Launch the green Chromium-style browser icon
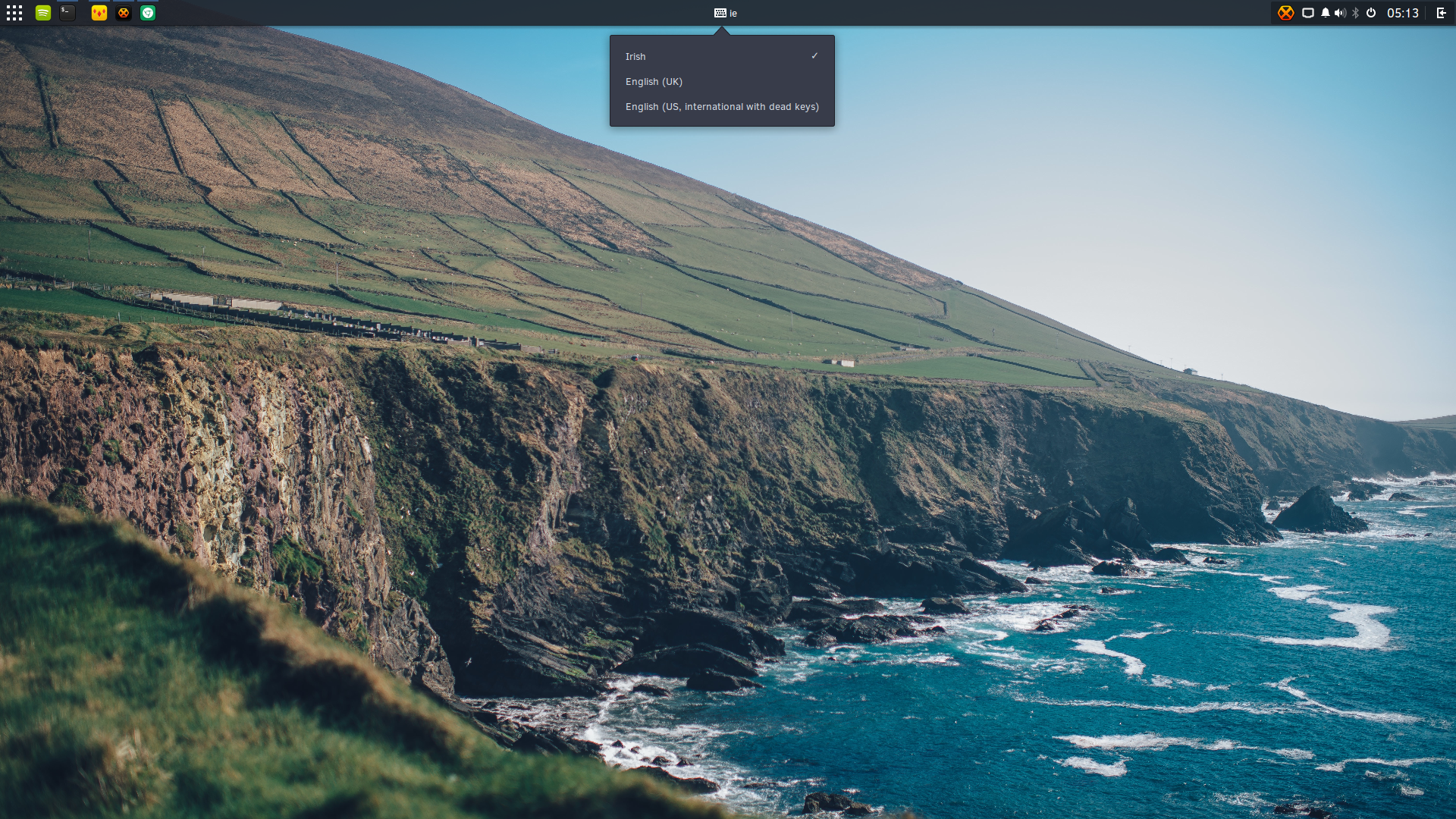This screenshot has height=819, width=1456. tap(148, 13)
